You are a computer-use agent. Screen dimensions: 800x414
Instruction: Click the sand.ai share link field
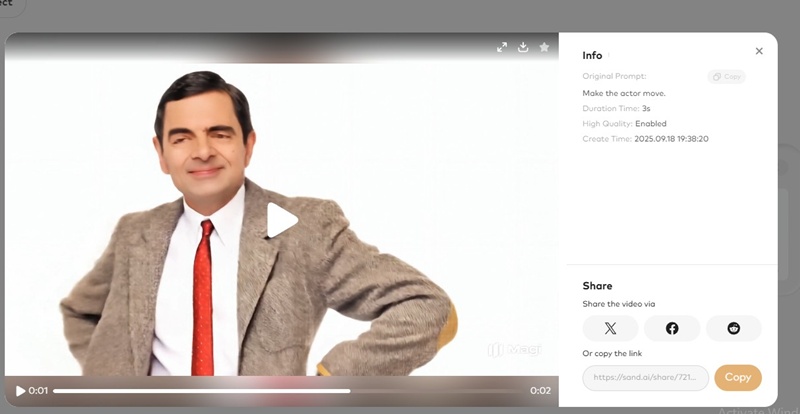[x=646, y=378]
